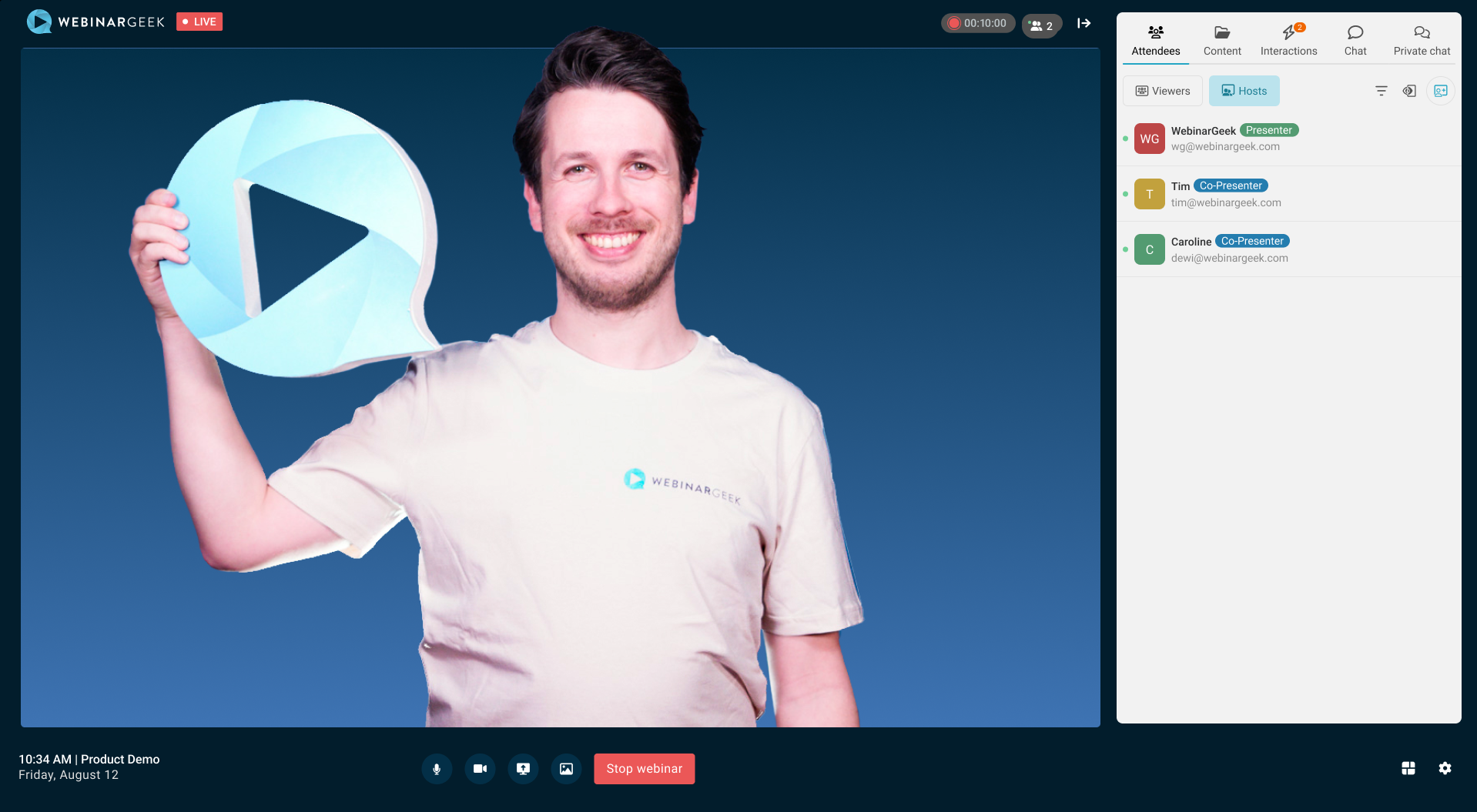This screenshot has width=1477, height=812.
Task: Open the Interactions tab
Action: pos(1288,41)
